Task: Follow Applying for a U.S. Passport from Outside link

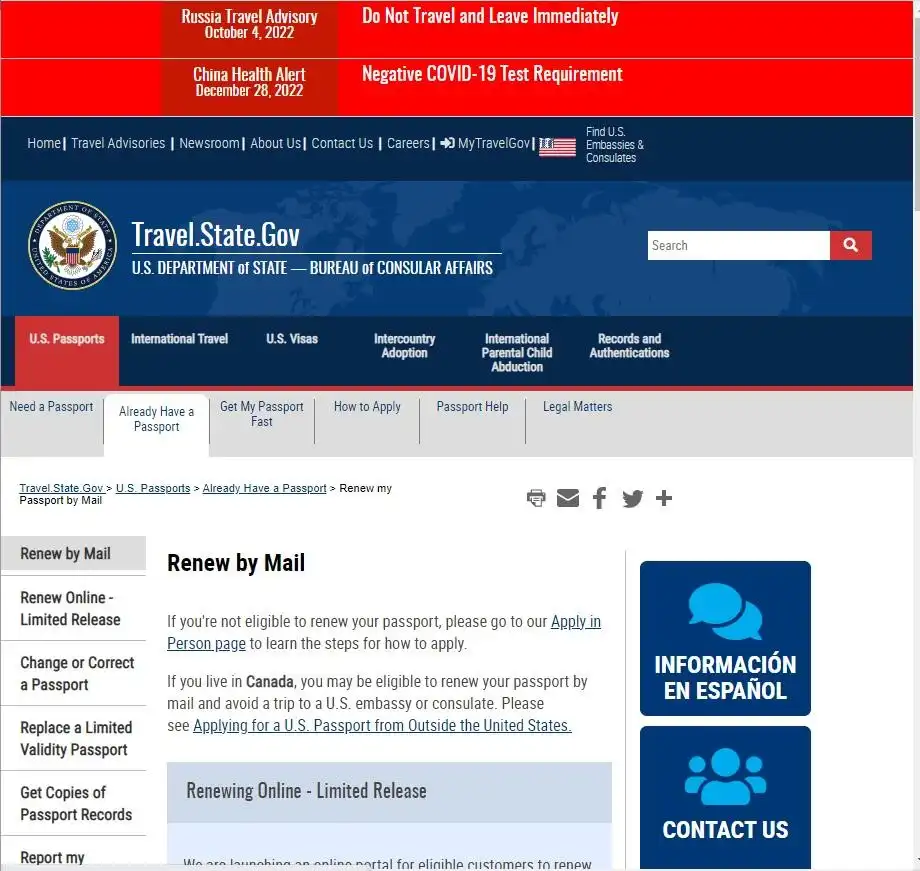Action: pos(382,726)
